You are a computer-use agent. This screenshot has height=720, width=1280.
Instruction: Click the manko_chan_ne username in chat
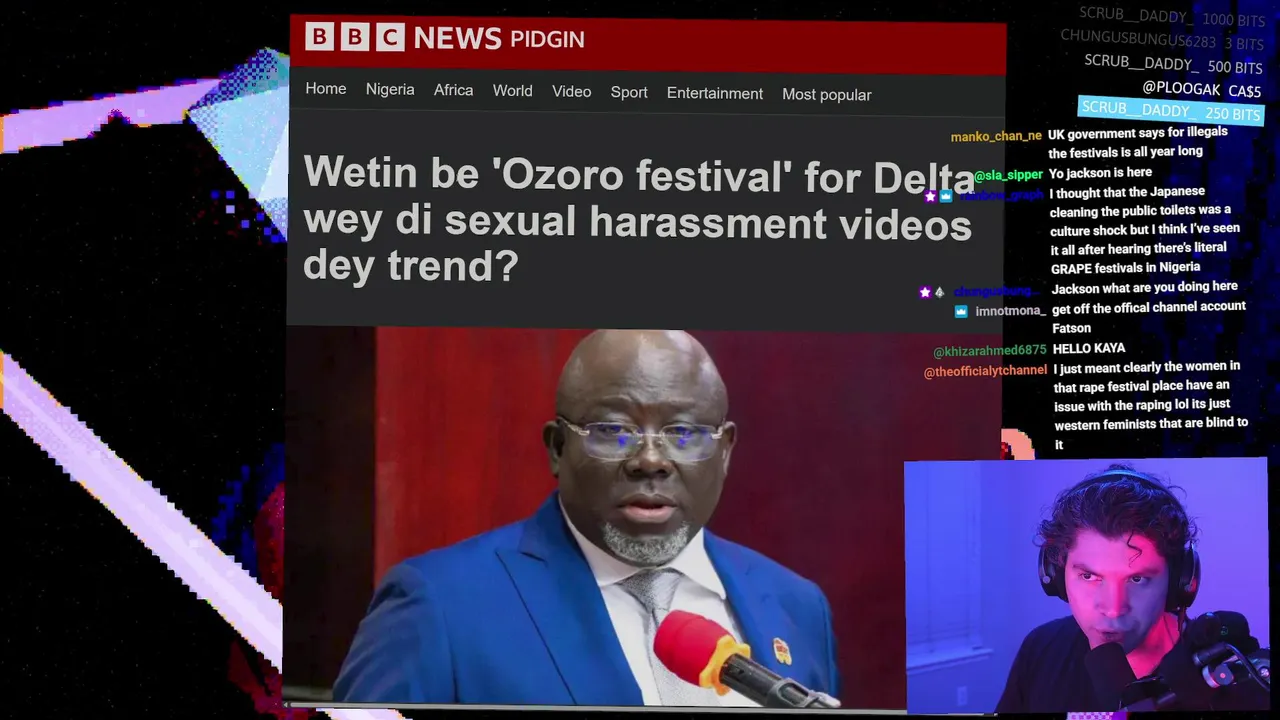(996, 136)
